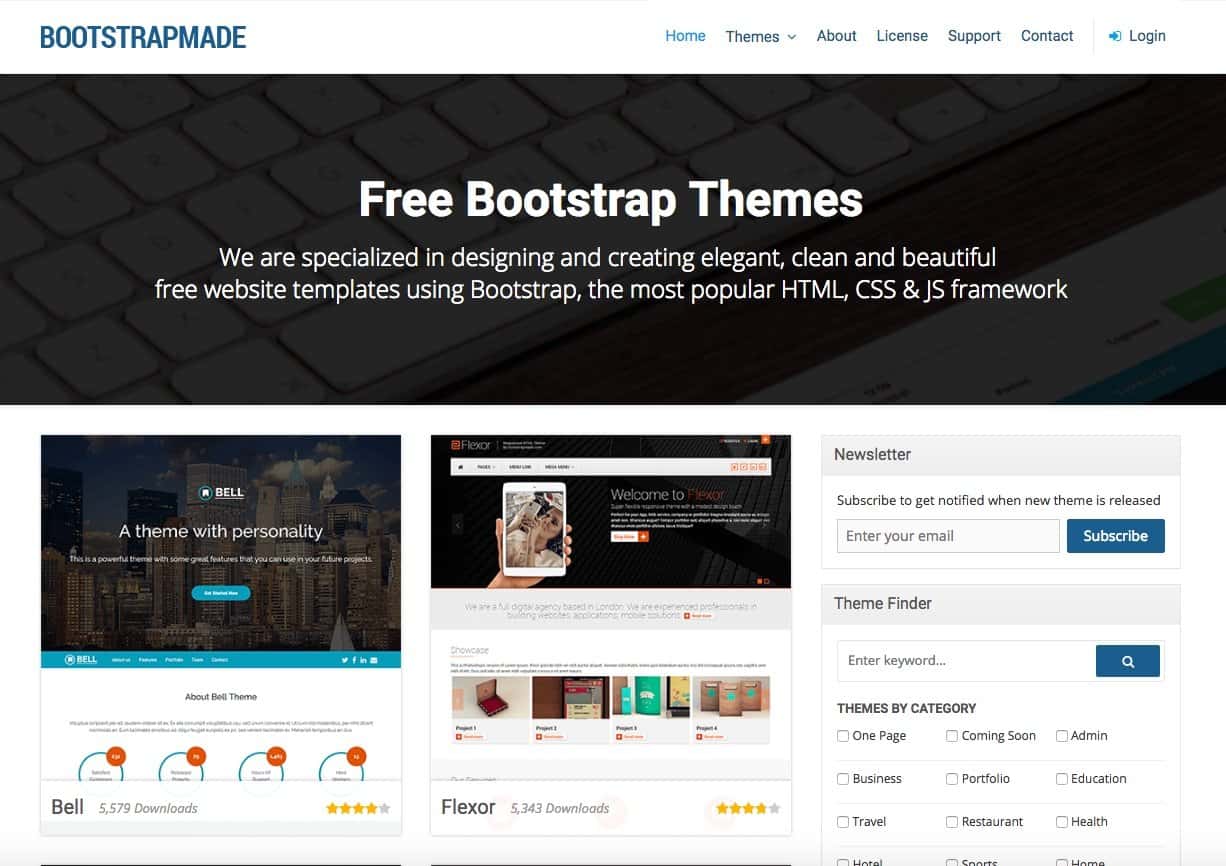Click the 'Free Bootstrap Themes' hero heading
This screenshot has height=866, width=1226.
click(611, 198)
